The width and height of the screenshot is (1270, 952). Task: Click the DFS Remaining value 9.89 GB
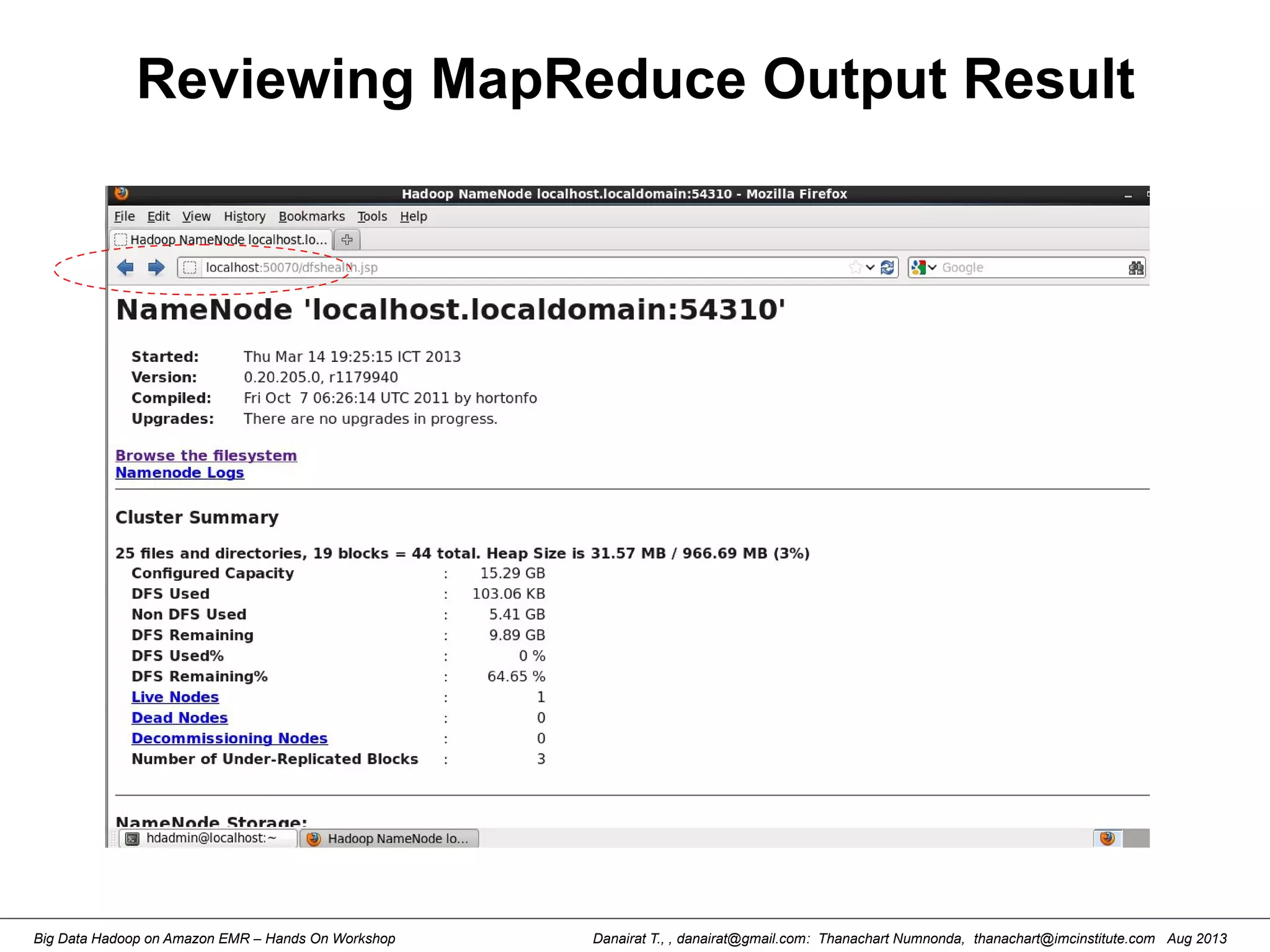(517, 635)
